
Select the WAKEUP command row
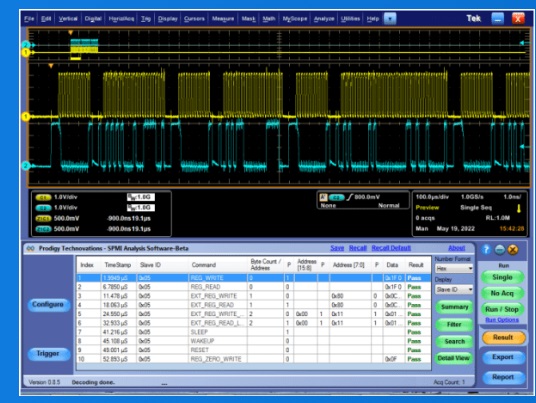pos(254,341)
